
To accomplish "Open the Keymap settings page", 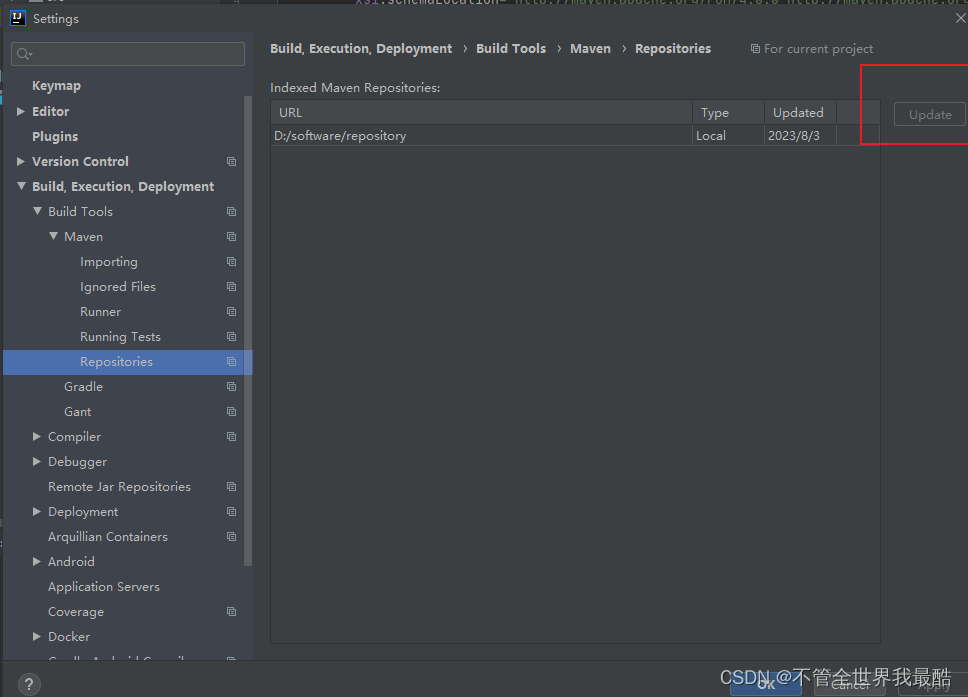I will [56, 86].
